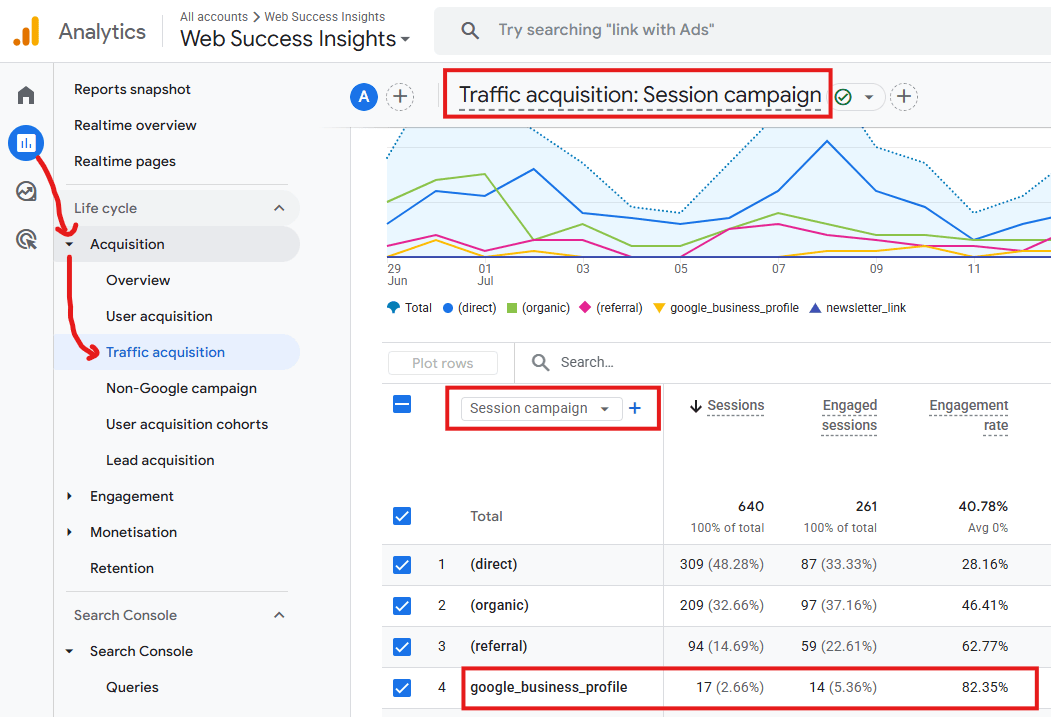1051x717 pixels.
Task: Collapse the Search Console section chevron
Action: (x=280, y=615)
